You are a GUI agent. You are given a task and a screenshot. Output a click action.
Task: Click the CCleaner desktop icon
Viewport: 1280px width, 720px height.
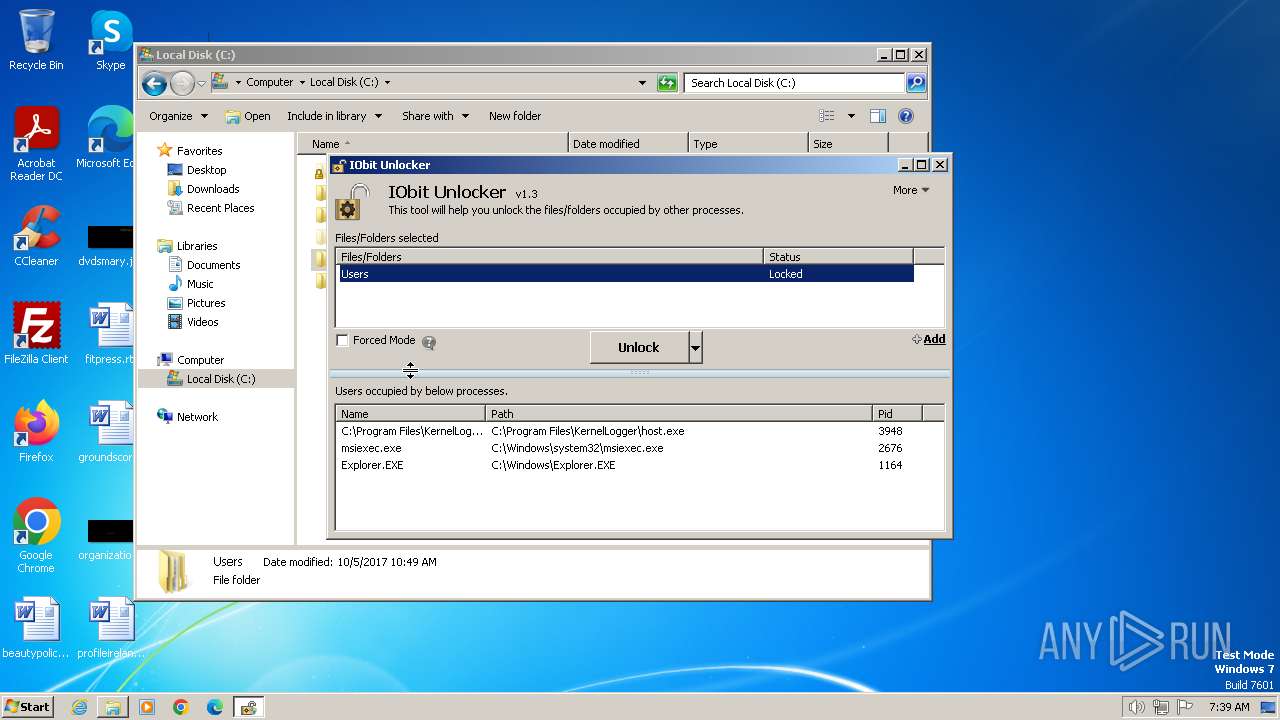[x=36, y=236]
